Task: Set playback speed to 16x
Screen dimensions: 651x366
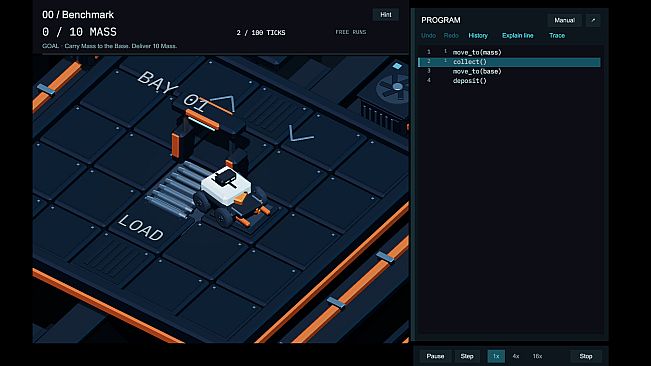Action: (537, 356)
